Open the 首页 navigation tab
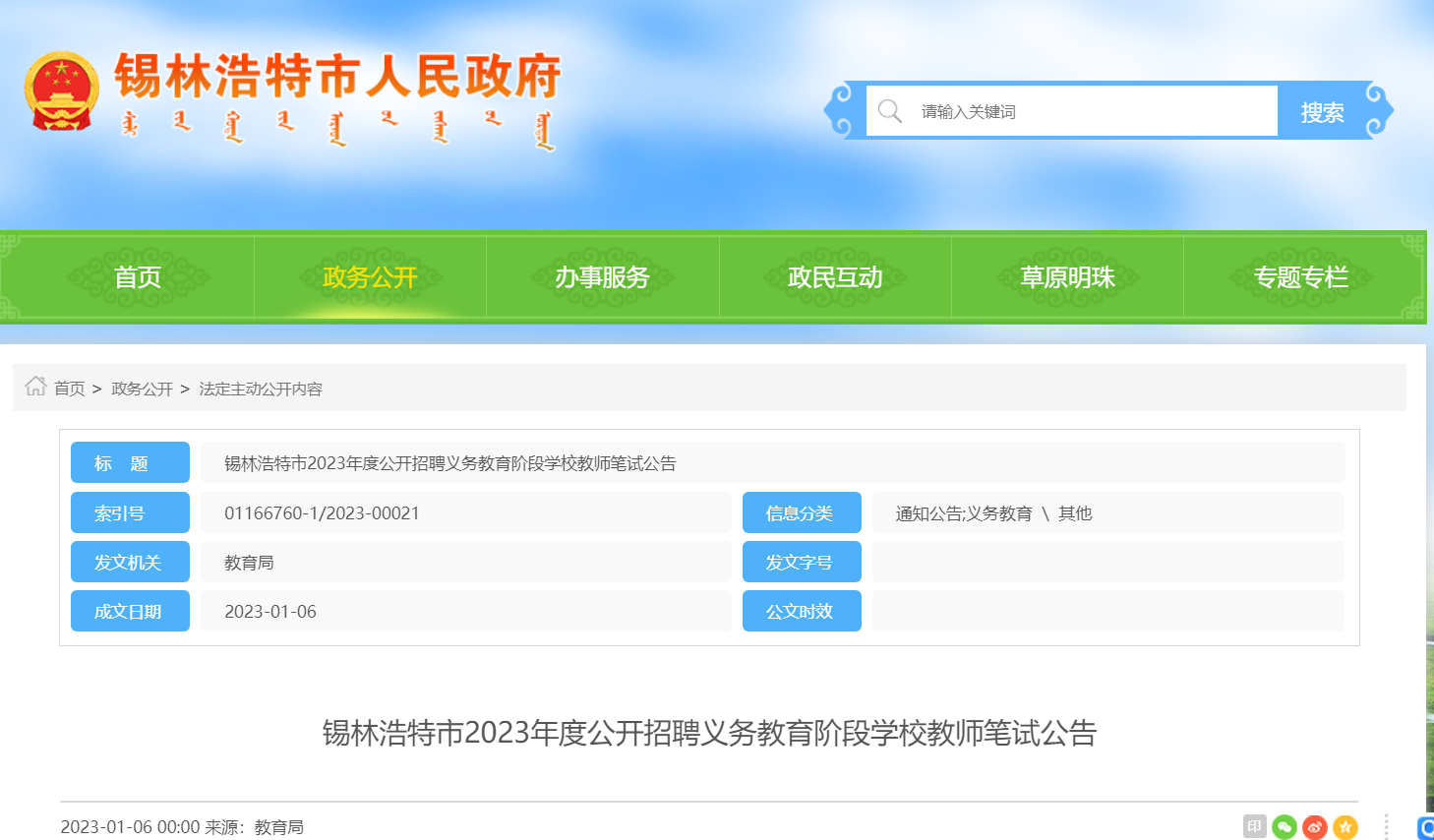 (138, 277)
